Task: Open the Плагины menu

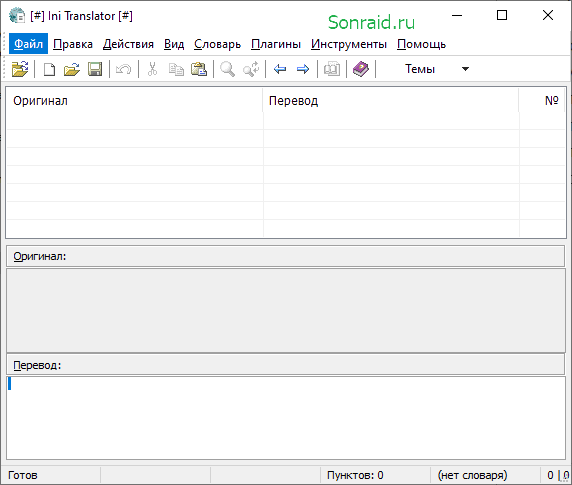Action: pos(276,44)
